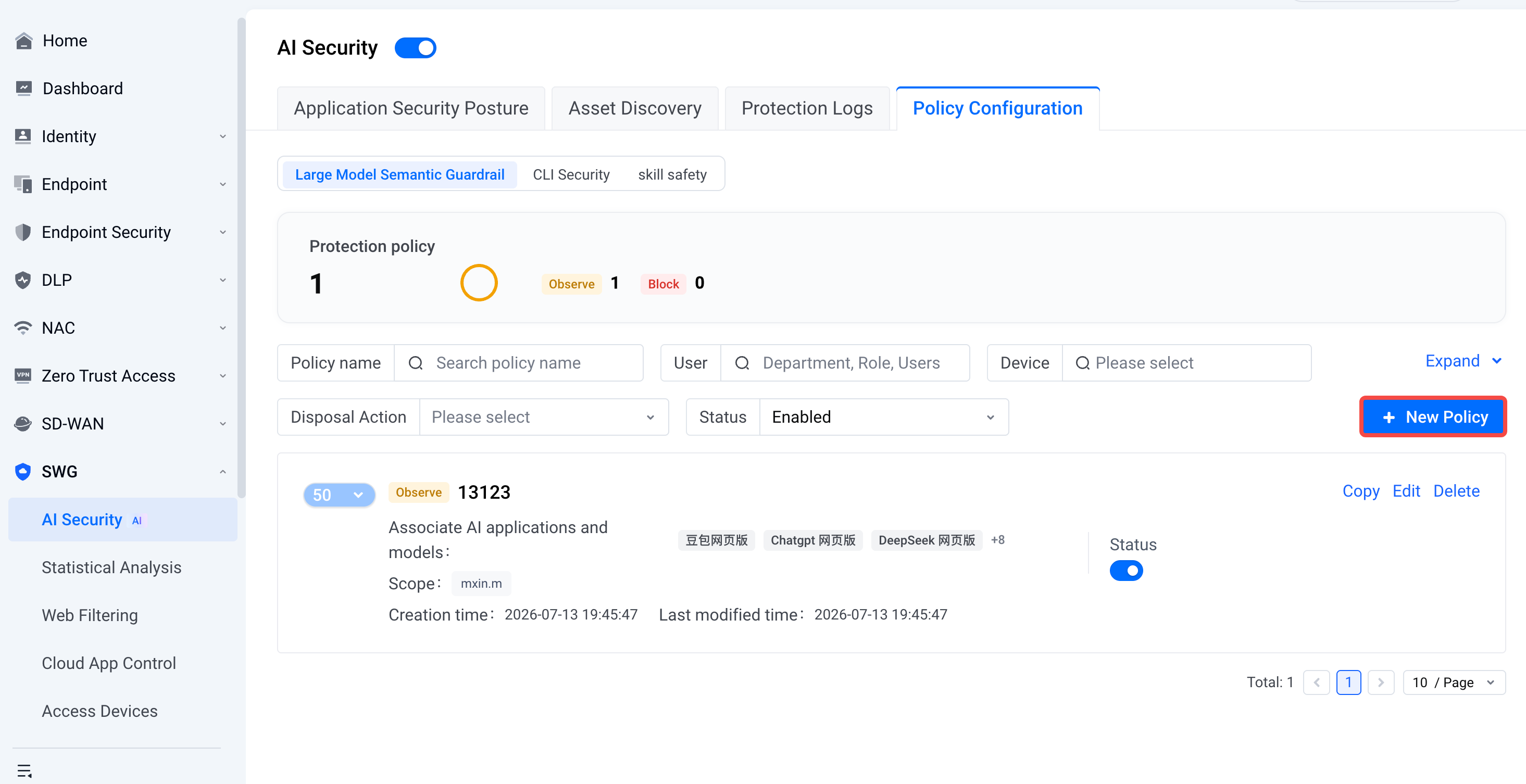The image size is (1526, 784).
Task: Click the NAC wifi icon
Action: coord(23,328)
